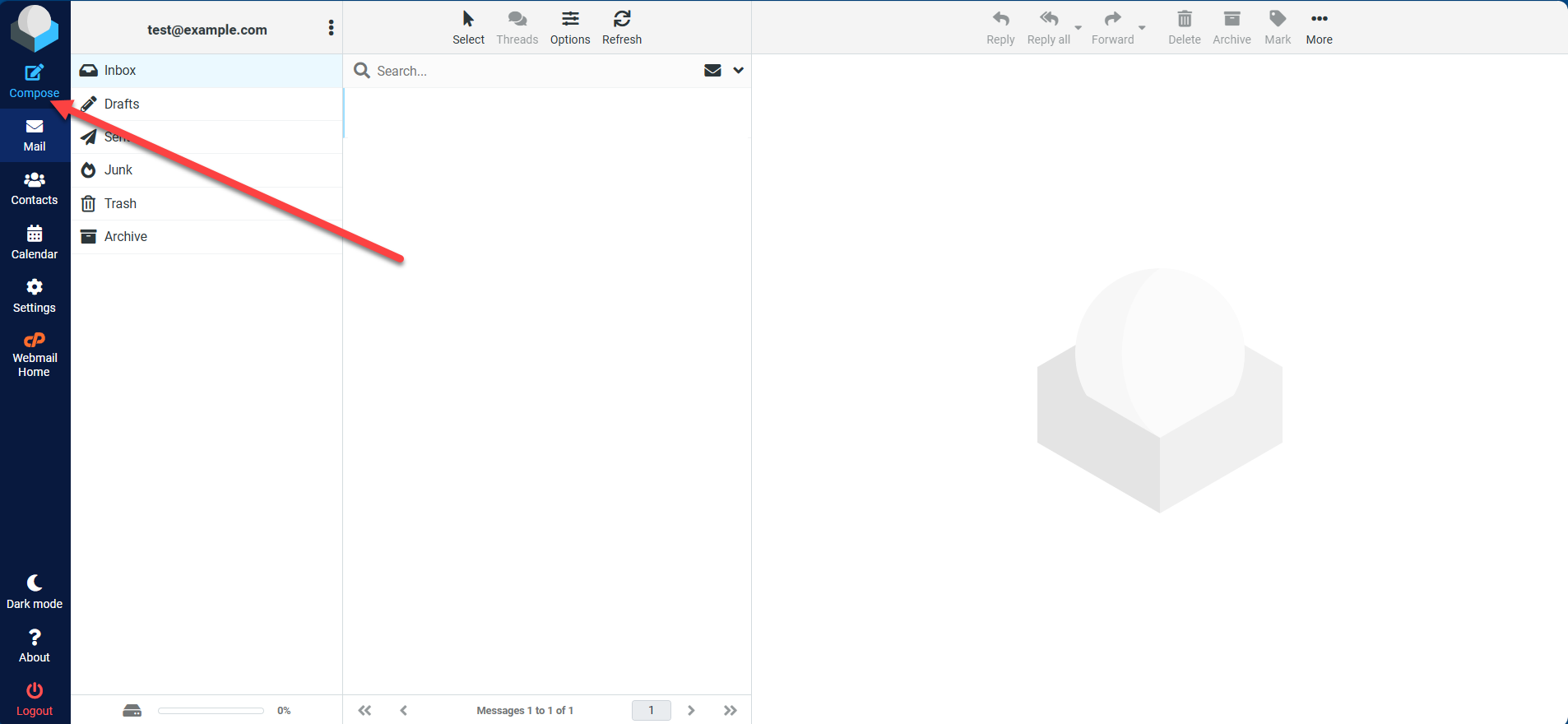Go to the last page of messages

click(x=731, y=710)
